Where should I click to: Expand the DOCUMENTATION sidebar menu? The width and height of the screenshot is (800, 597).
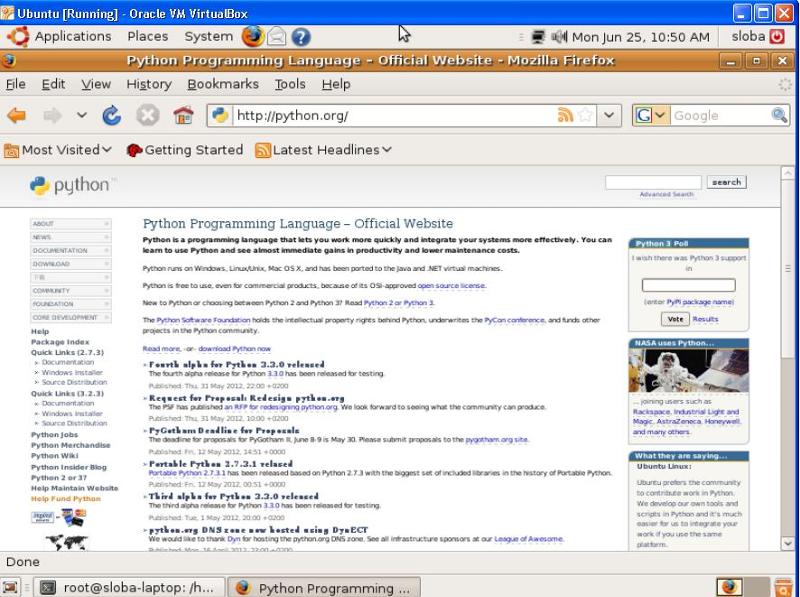point(71,251)
